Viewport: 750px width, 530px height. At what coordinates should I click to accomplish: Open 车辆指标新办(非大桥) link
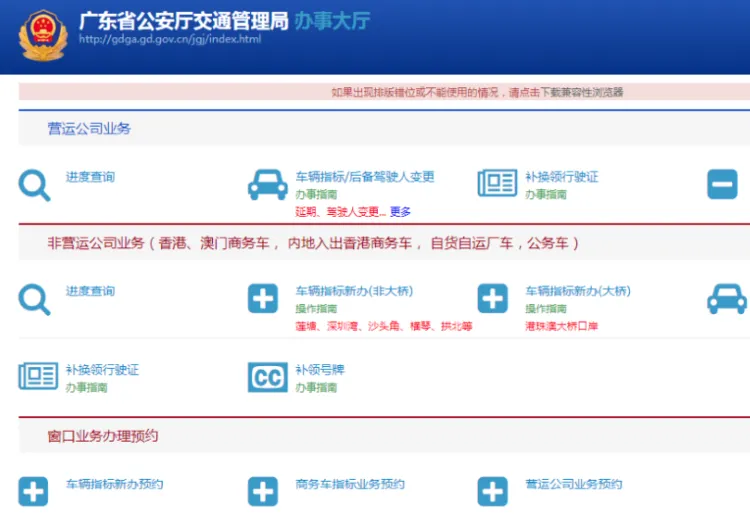pyautogui.click(x=354, y=291)
